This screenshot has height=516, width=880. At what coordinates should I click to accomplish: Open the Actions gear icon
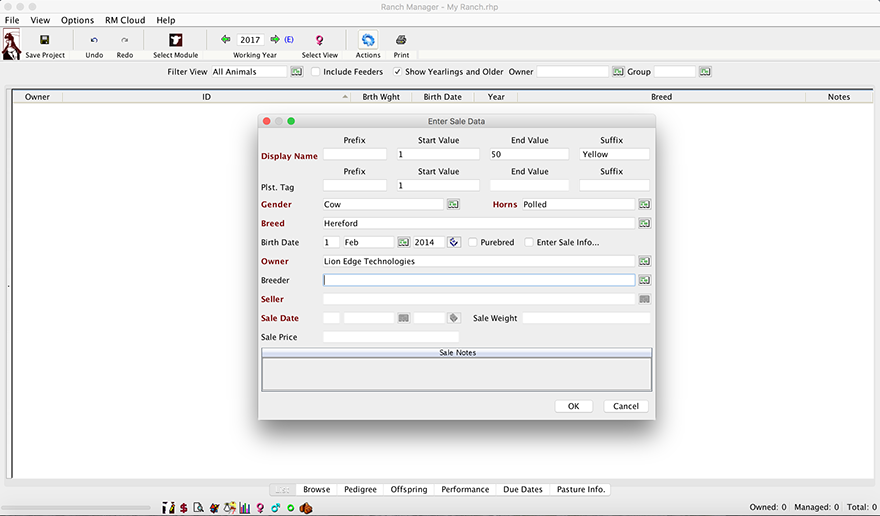(x=368, y=40)
